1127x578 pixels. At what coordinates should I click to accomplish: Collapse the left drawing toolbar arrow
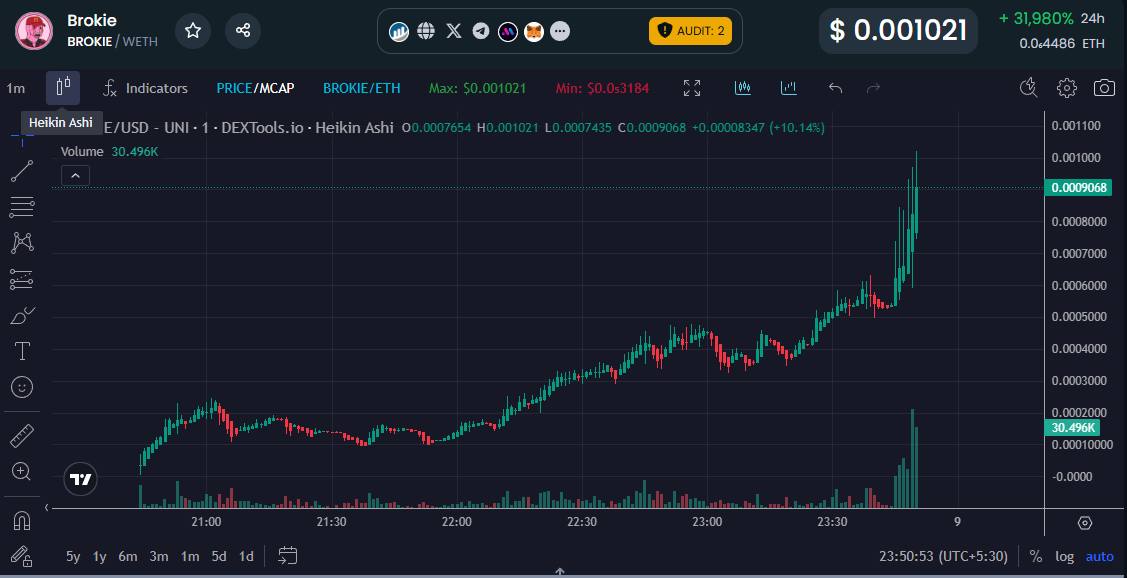click(x=46, y=508)
